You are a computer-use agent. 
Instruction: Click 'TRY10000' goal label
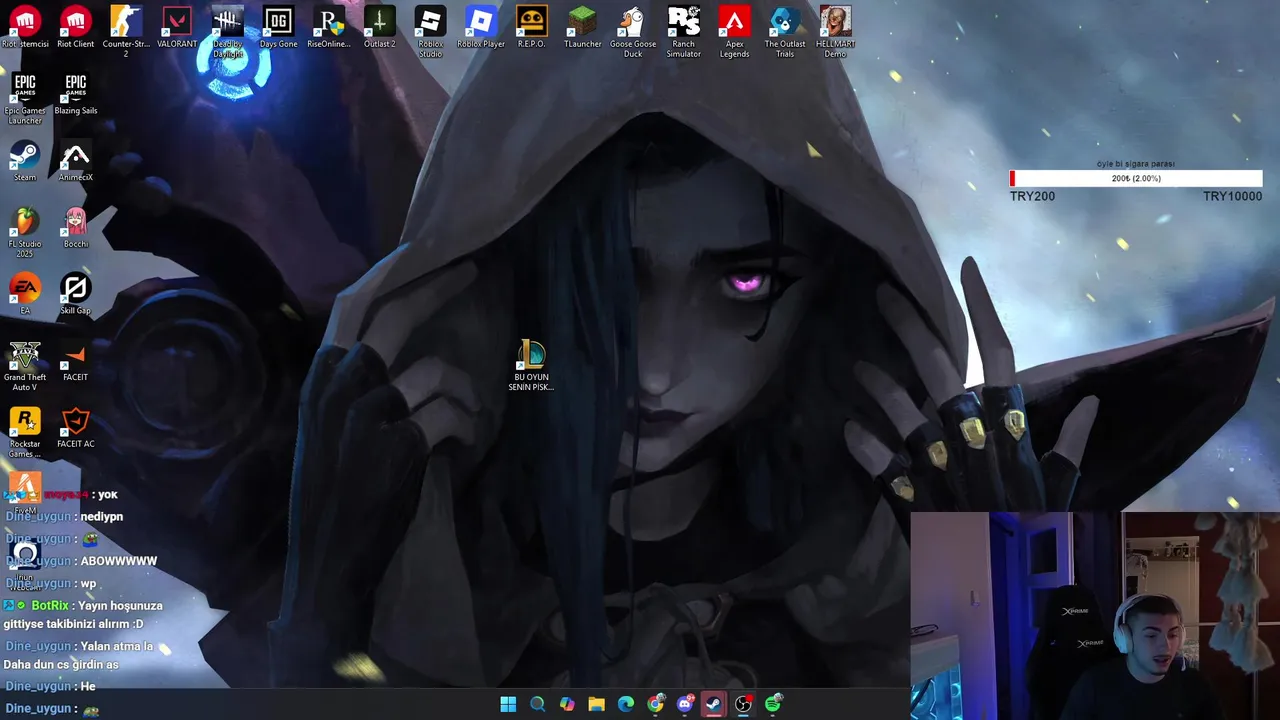tap(1232, 196)
